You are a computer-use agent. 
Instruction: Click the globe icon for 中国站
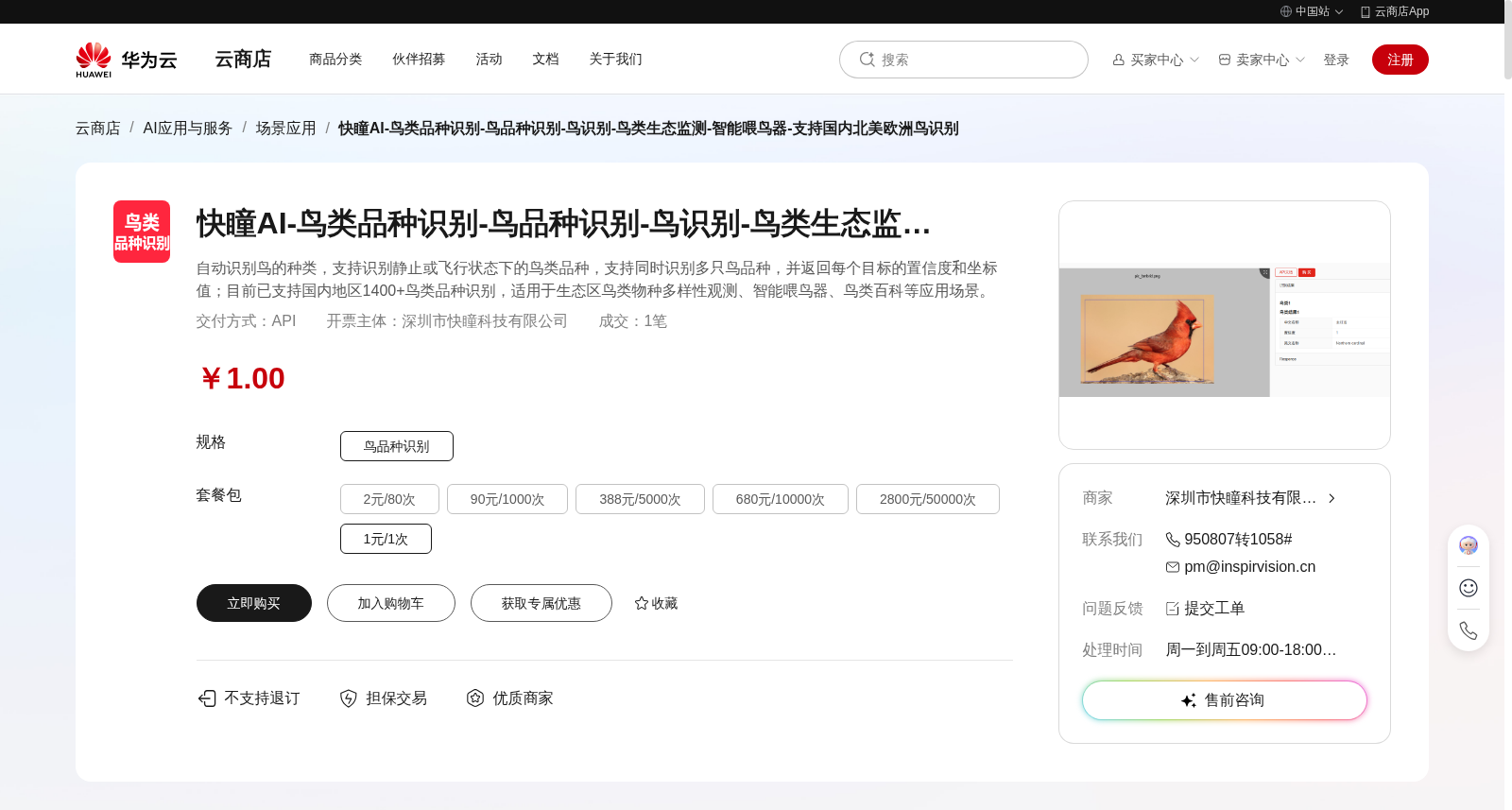click(x=1286, y=11)
